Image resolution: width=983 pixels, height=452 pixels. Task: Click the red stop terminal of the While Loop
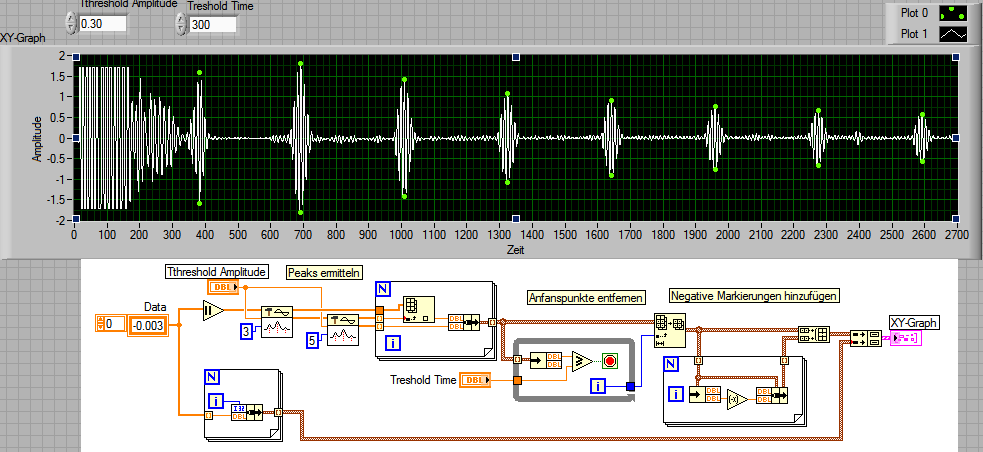(609, 360)
